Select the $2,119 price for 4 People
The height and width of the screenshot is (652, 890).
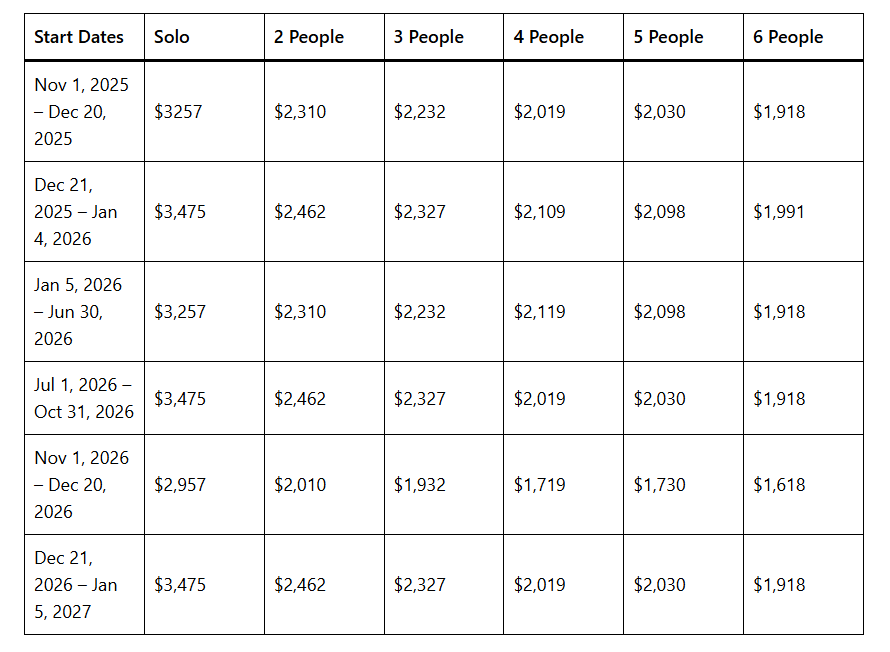(x=540, y=312)
